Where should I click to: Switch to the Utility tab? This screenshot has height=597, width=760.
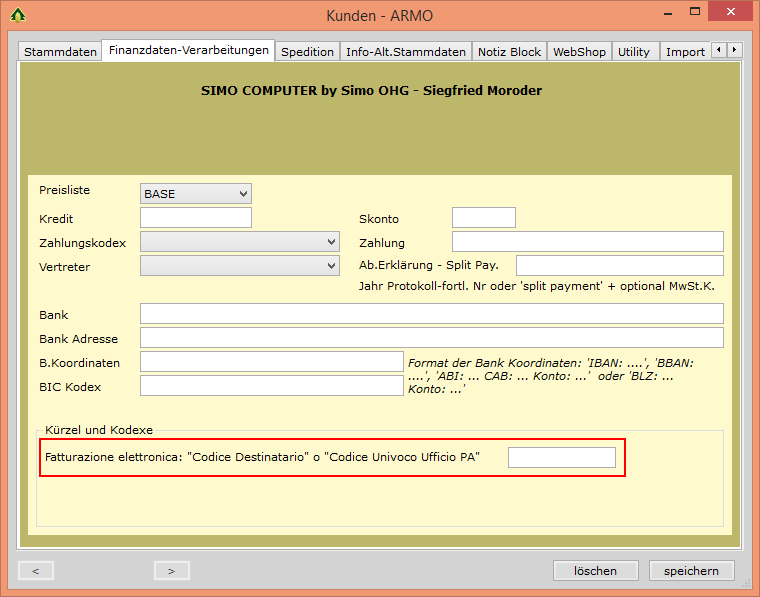point(633,52)
